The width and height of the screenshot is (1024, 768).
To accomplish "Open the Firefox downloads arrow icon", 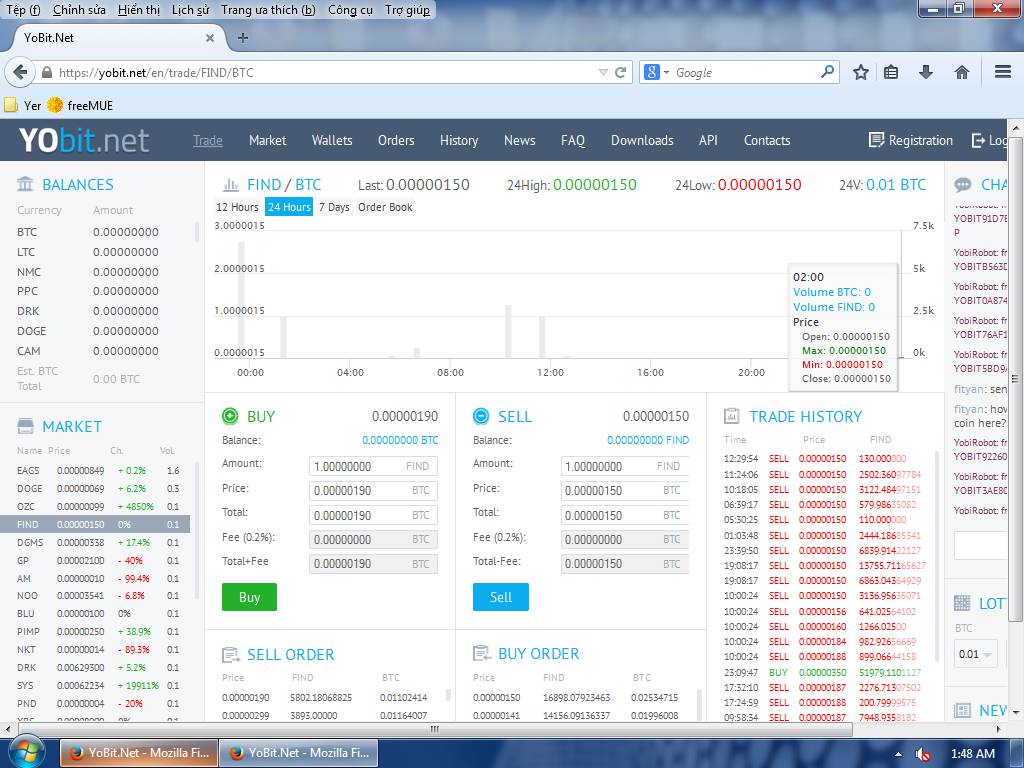I will click(926, 72).
